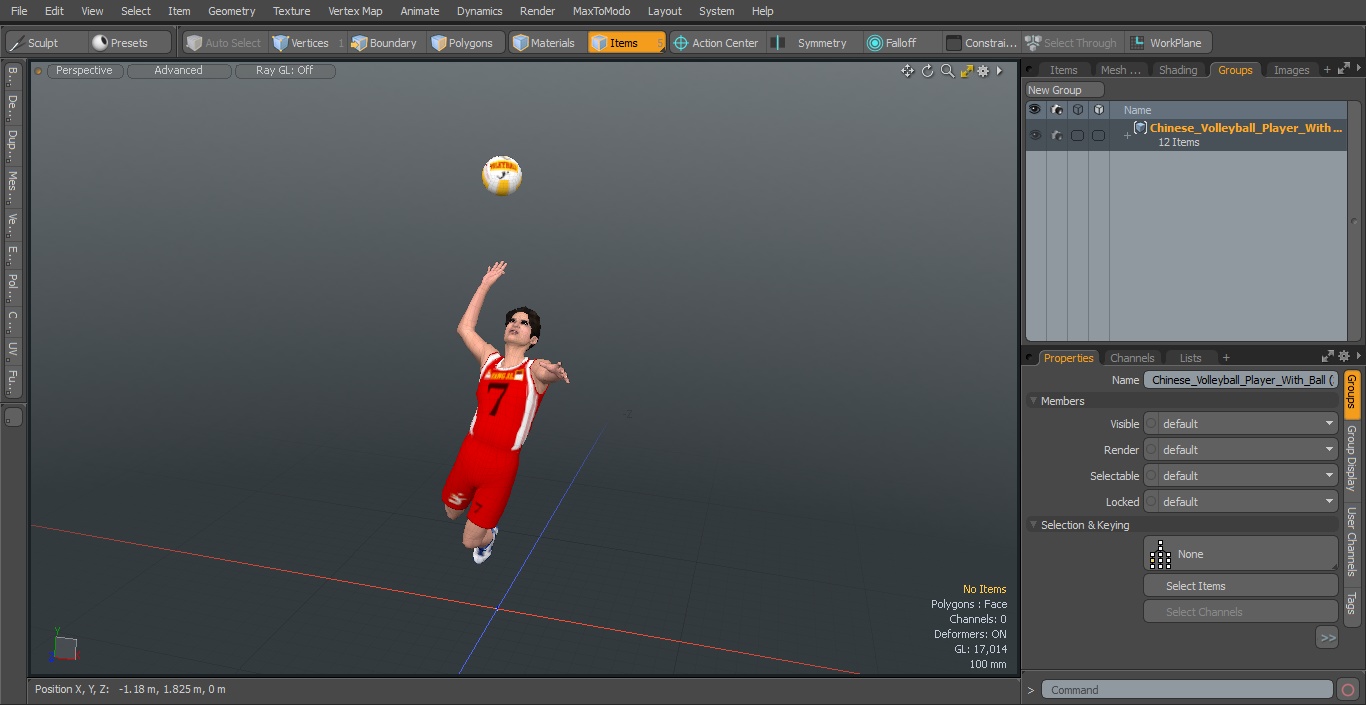Click the Properties panel right-arrow icon
This screenshot has height=705, width=1366.
(x=1358, y=357)
